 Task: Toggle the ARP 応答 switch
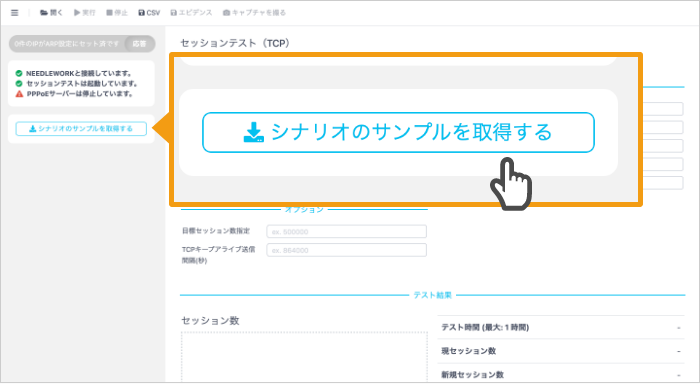tap(139, 44)
